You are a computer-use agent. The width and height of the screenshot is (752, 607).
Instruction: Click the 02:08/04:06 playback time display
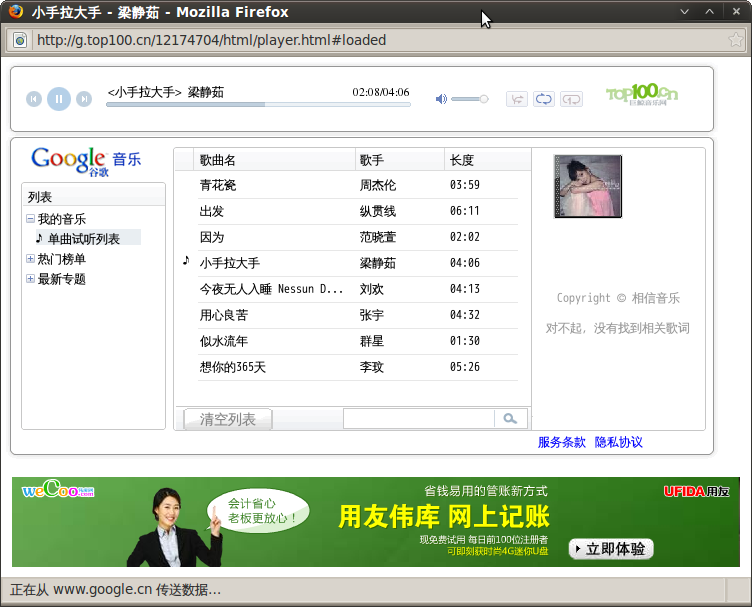click(381, 92)
